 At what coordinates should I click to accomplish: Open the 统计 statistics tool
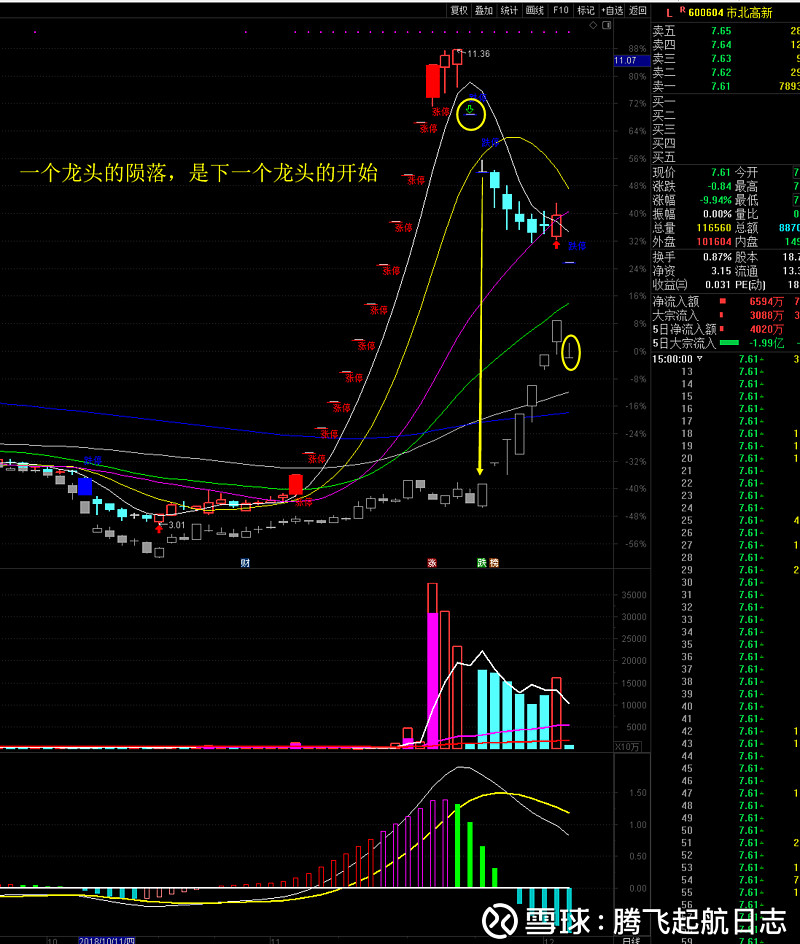(x=509, y=10)
